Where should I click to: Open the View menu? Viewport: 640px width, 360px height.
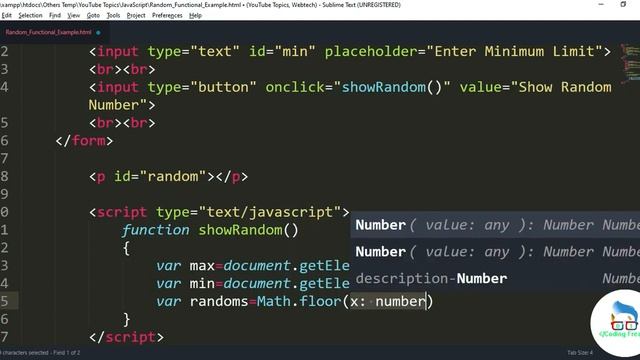[73, 16]
